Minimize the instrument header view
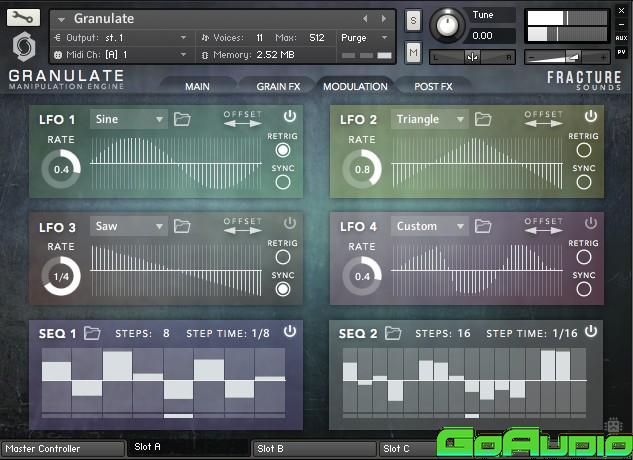 (621, 25)
